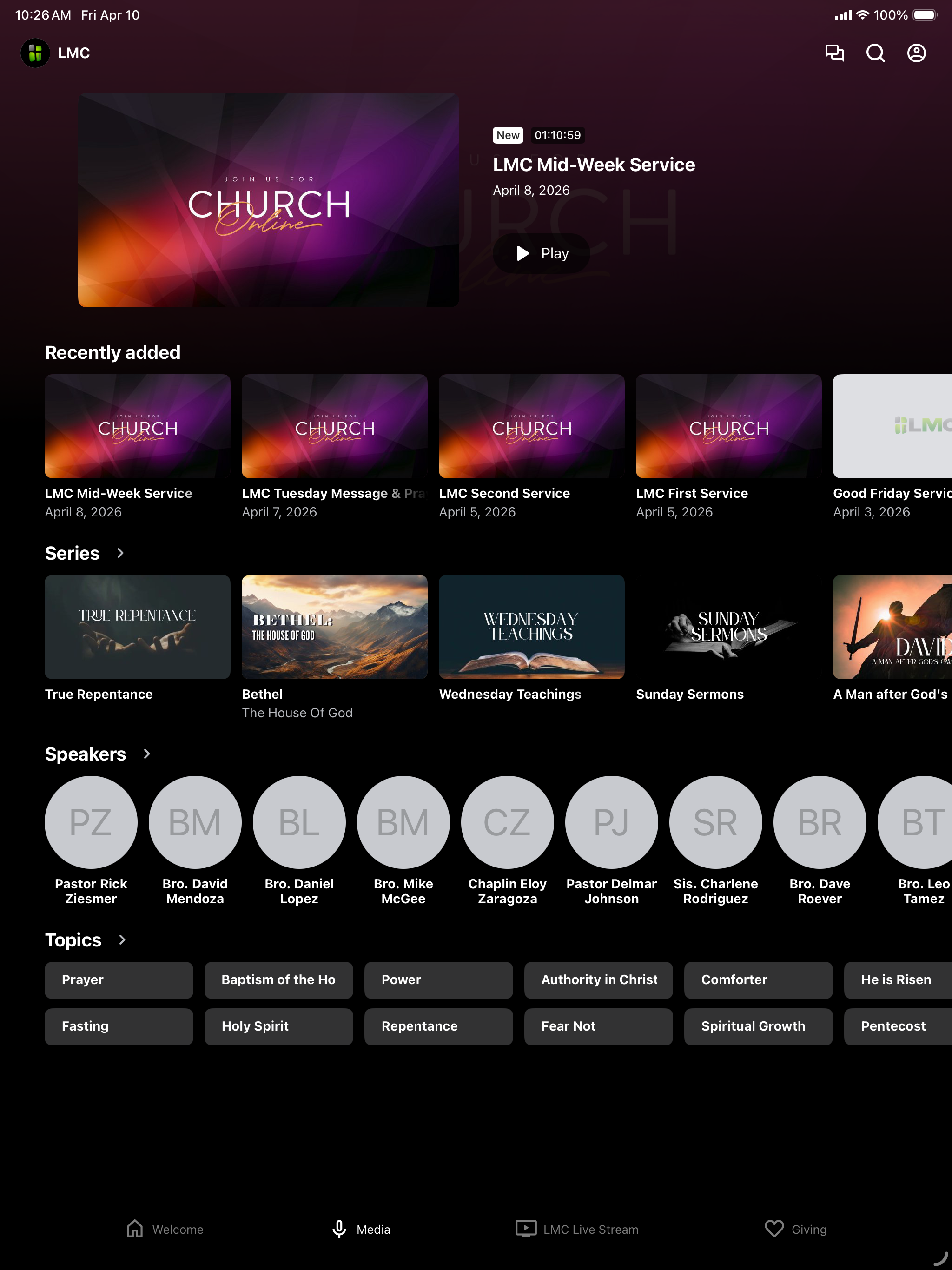
Task: Tap the battery indicator in status bar
Action: coord(925,15)
